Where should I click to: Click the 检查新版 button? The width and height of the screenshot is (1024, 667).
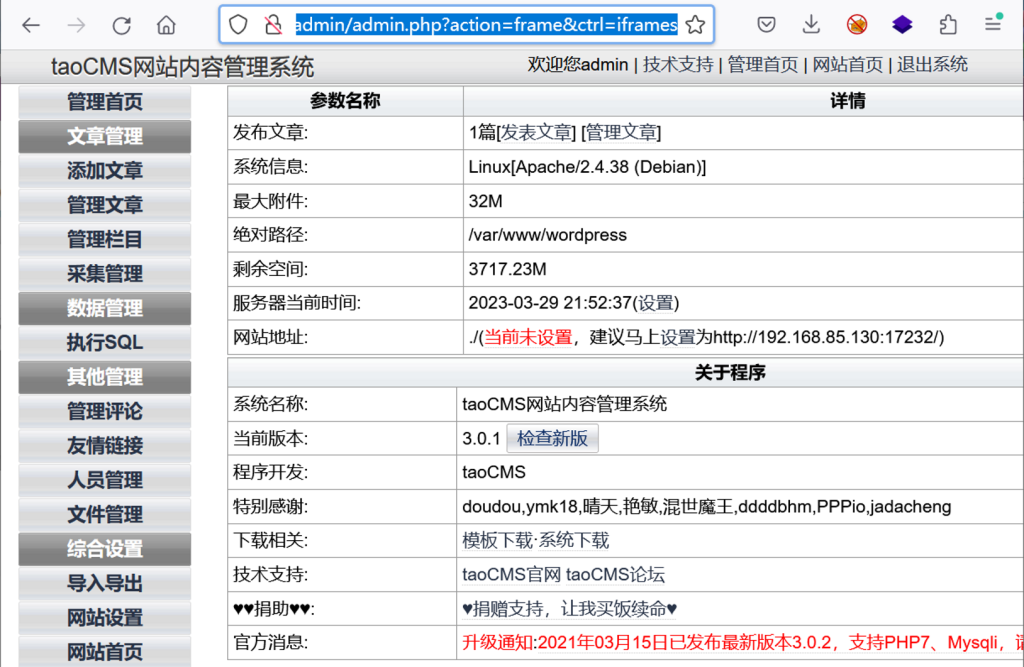[552, 438]
